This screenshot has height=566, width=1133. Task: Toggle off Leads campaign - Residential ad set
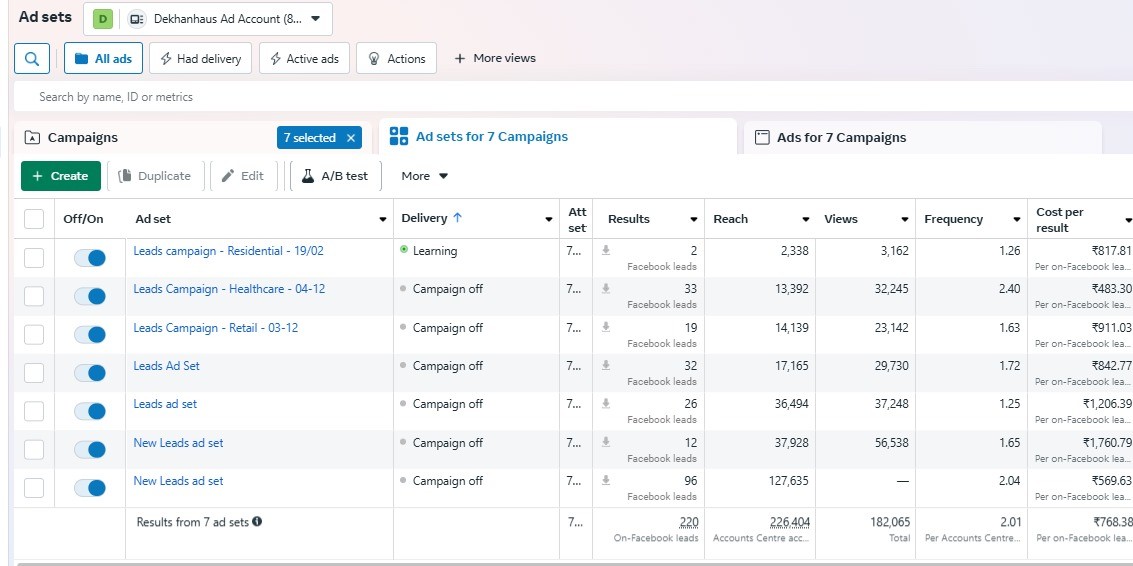[x=90, y=258]
